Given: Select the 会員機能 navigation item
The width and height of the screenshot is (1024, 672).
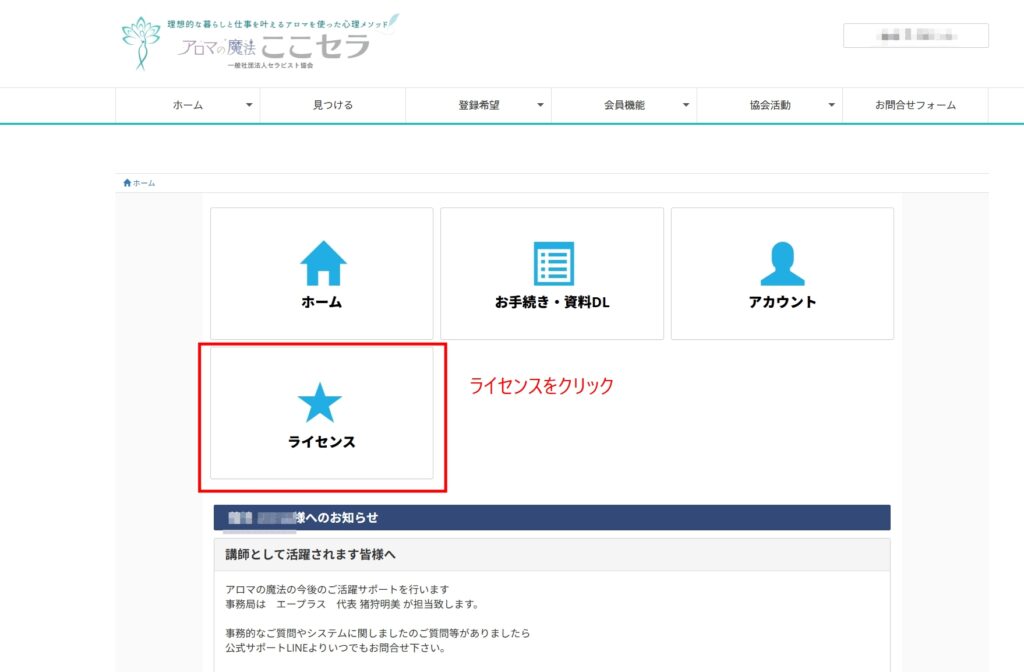Looking at the screenshot, I should click(x=624, y=105).
